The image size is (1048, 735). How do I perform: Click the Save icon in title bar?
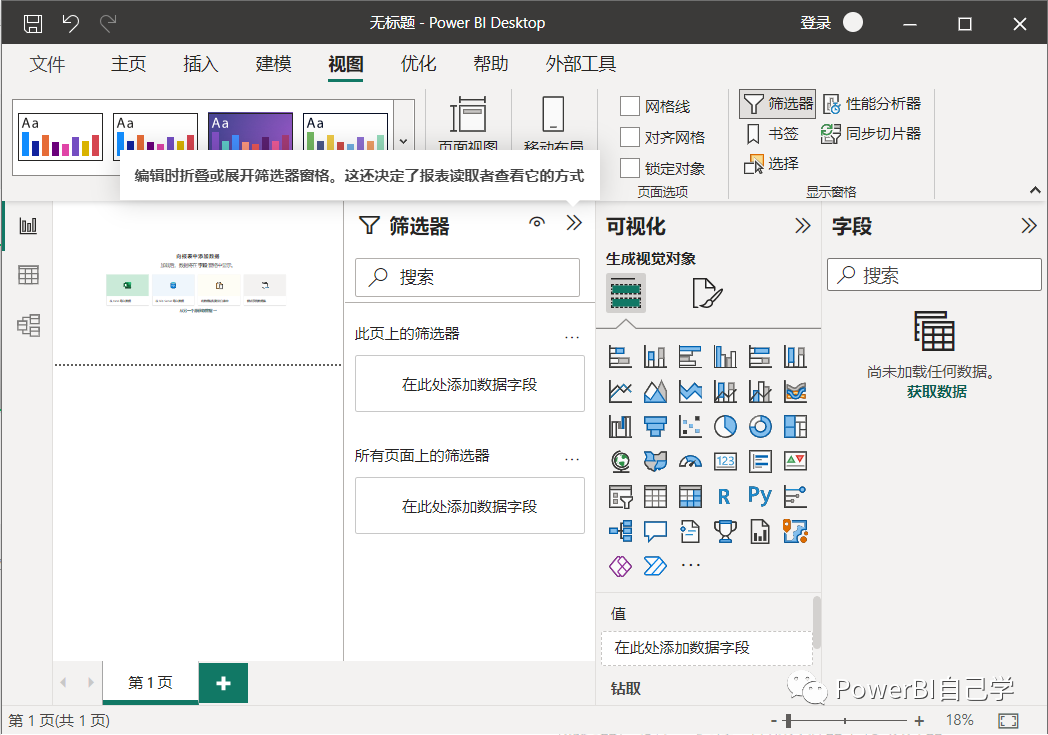tap(33, 24)
